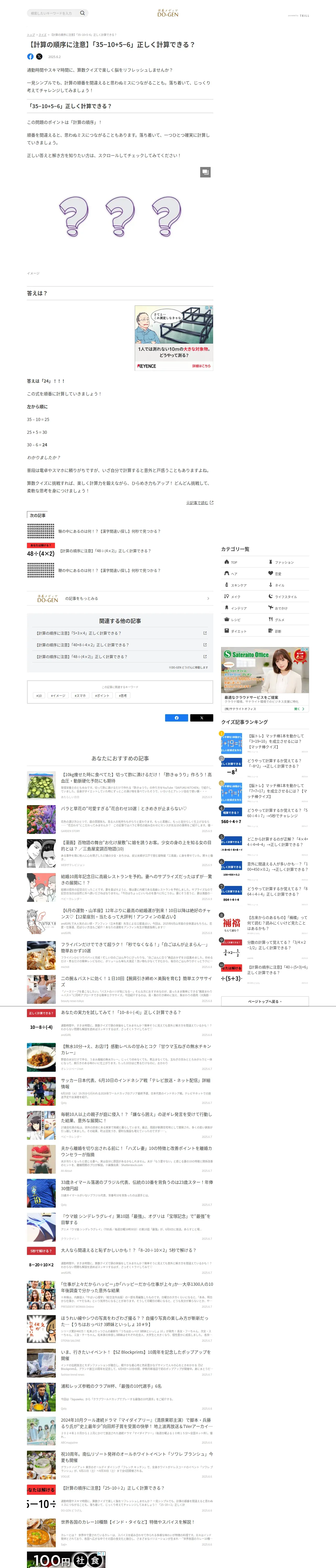Select the #スマホ keyword tag
Viewport: 336px width, 1568px height.
pyautogui.click(x=81, y=696)
